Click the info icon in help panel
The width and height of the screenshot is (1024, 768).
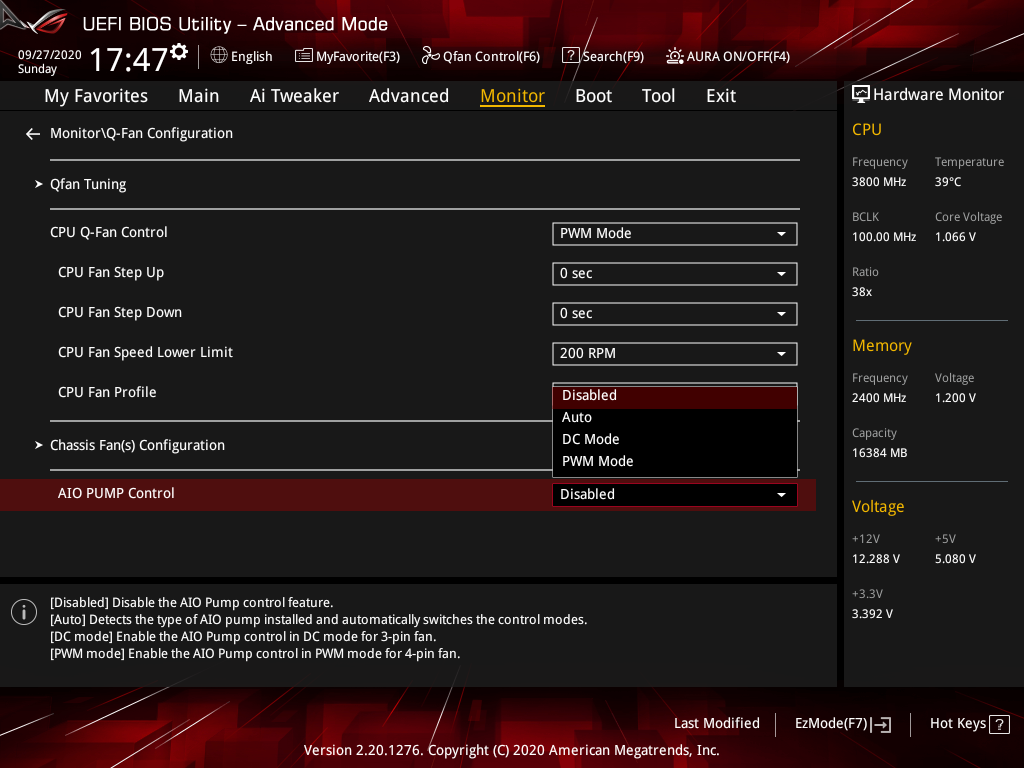pos(24,612)
